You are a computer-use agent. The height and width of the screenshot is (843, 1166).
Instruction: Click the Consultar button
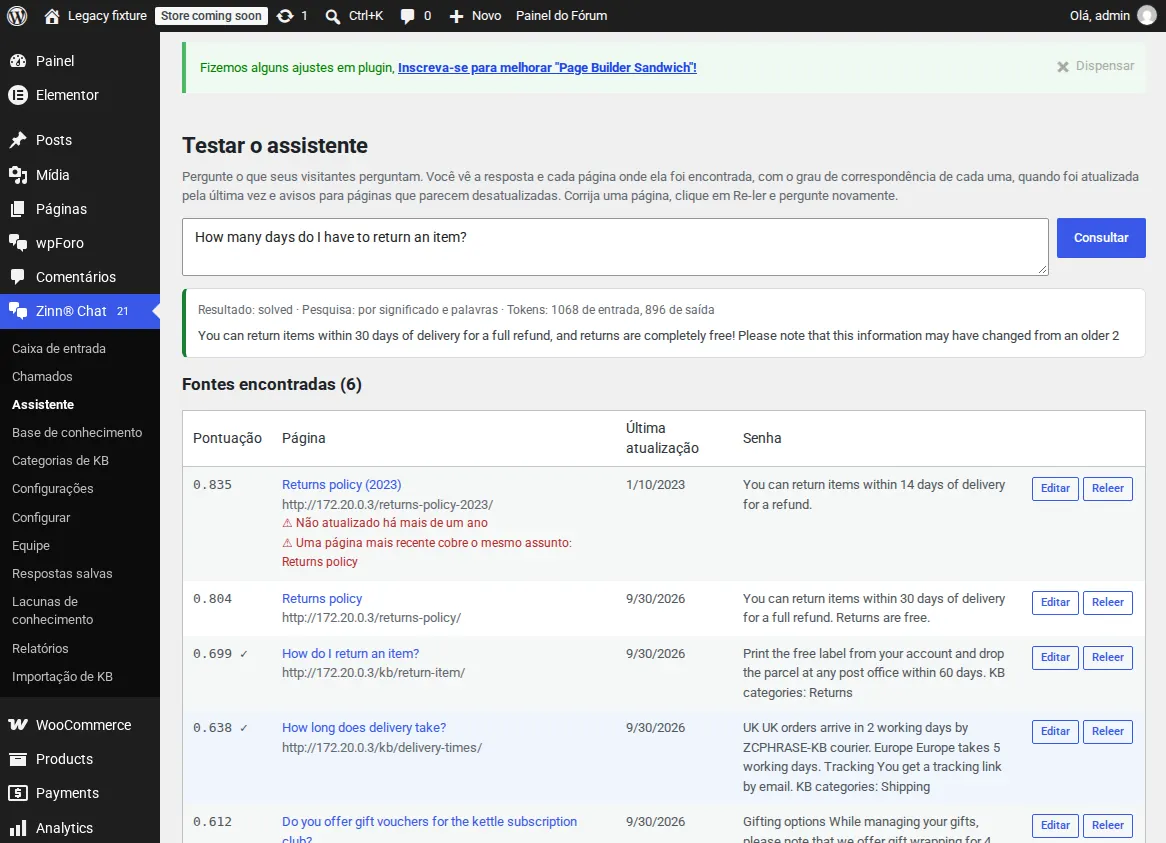coord(1101,238)
